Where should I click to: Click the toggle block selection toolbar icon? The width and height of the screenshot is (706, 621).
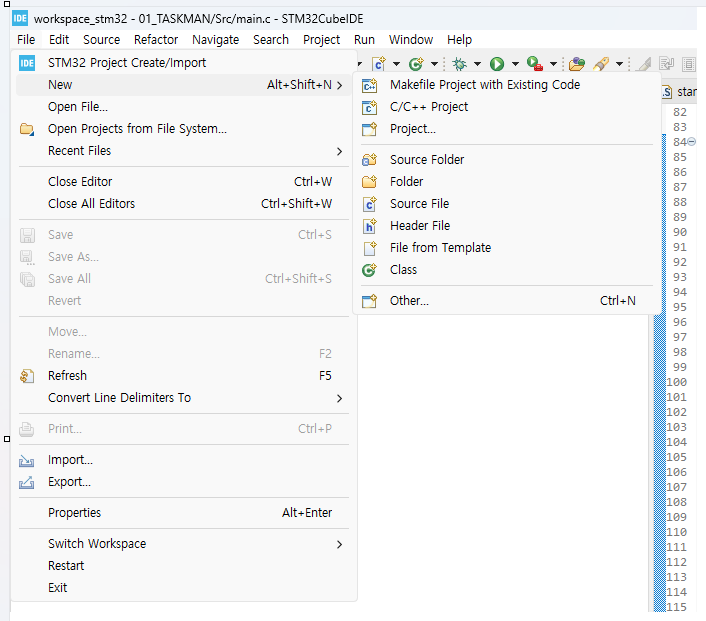(x=689, y=64)
